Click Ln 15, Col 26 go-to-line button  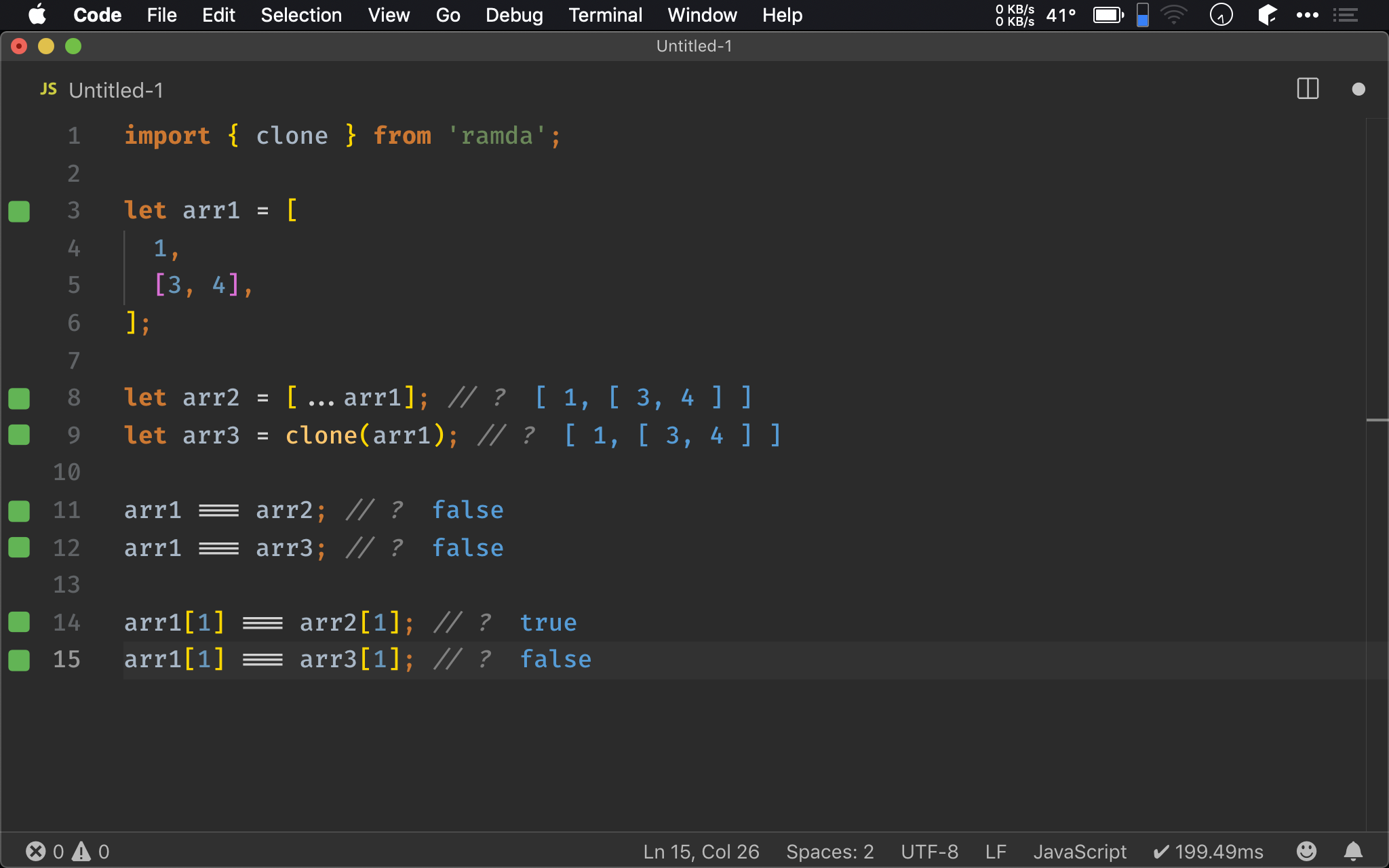coord(701,851)
